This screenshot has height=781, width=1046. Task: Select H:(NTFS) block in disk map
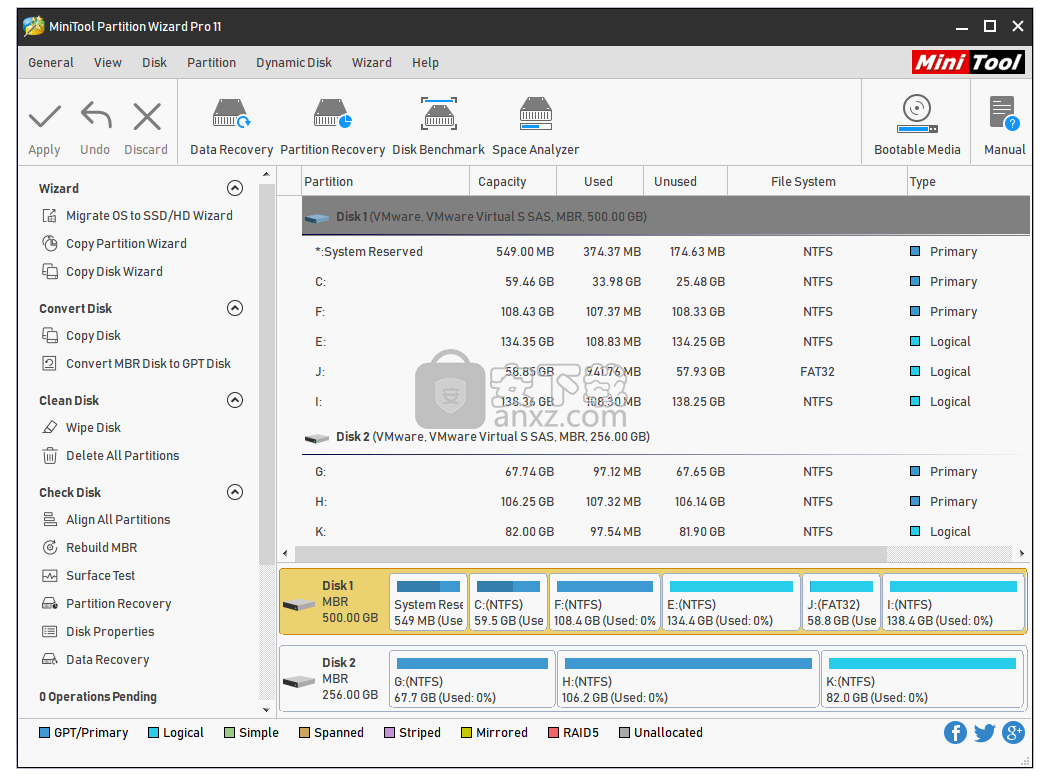coord(688,679)
